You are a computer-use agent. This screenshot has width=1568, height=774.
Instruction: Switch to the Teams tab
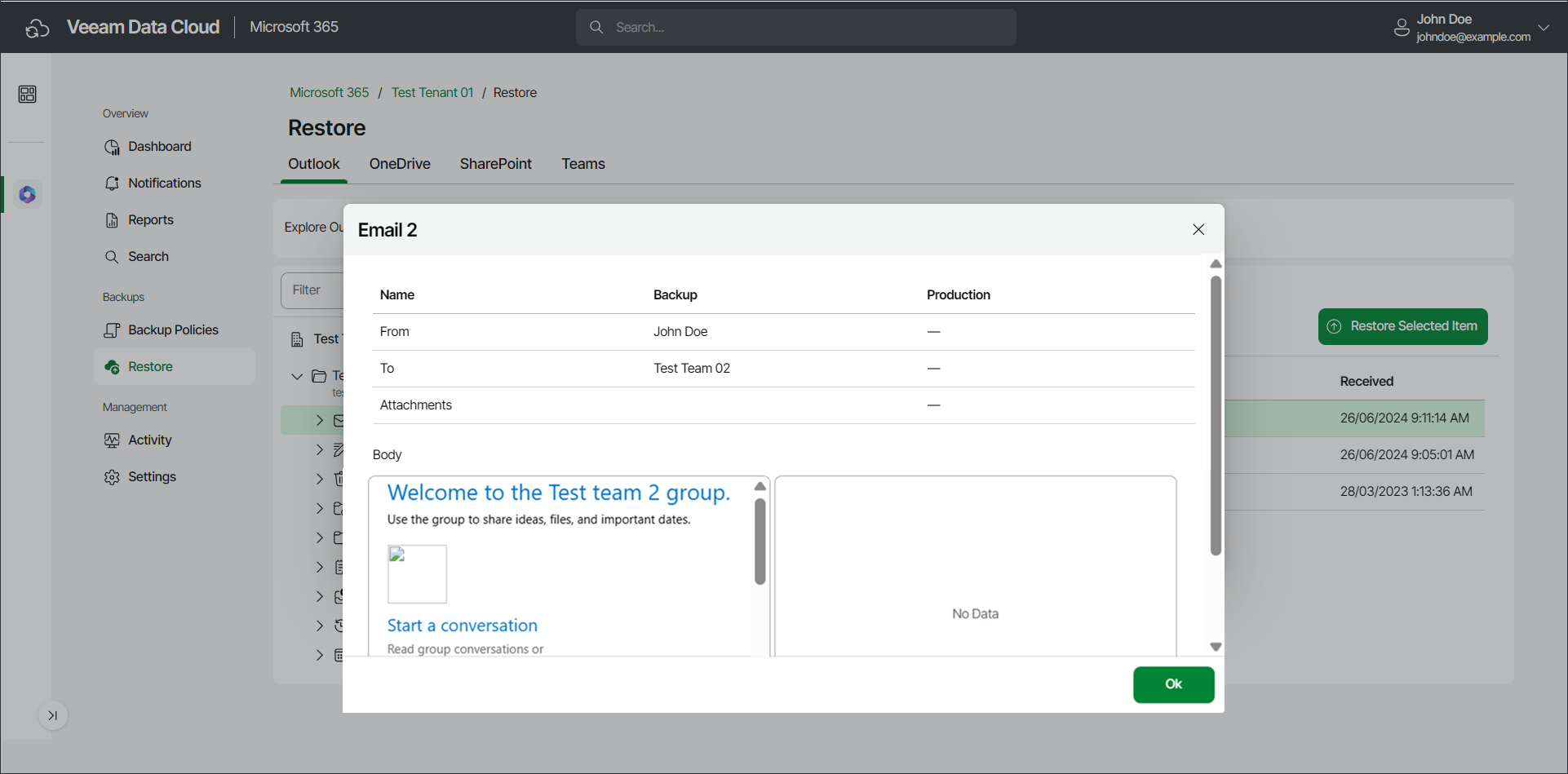pyautogui.click(x=583, y=164)
